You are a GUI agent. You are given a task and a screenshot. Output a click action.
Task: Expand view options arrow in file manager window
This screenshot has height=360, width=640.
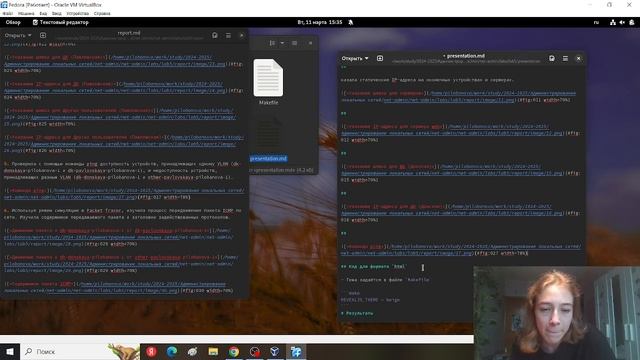click(282, 43)
